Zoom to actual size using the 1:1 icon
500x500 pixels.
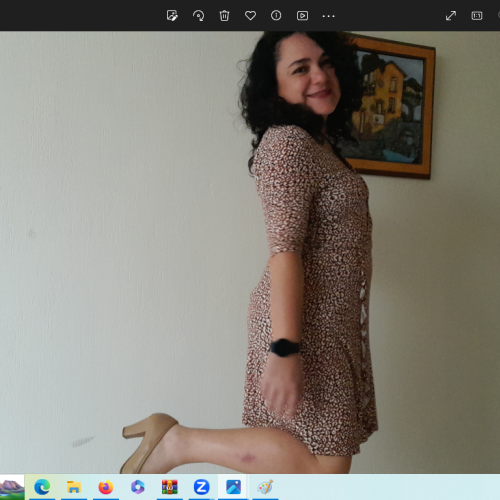coord(477,15)
